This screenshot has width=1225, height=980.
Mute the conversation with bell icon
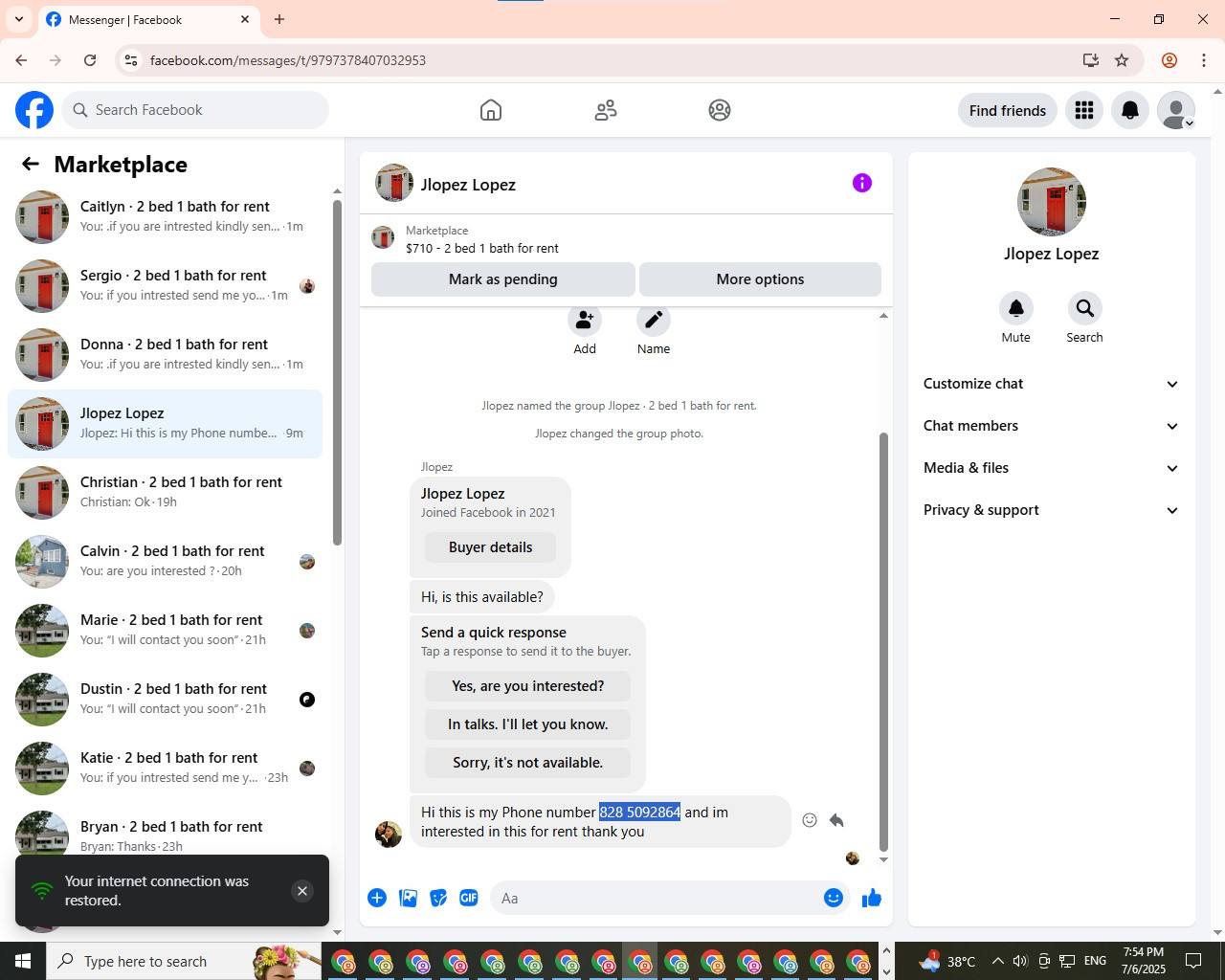[1016, 308]
